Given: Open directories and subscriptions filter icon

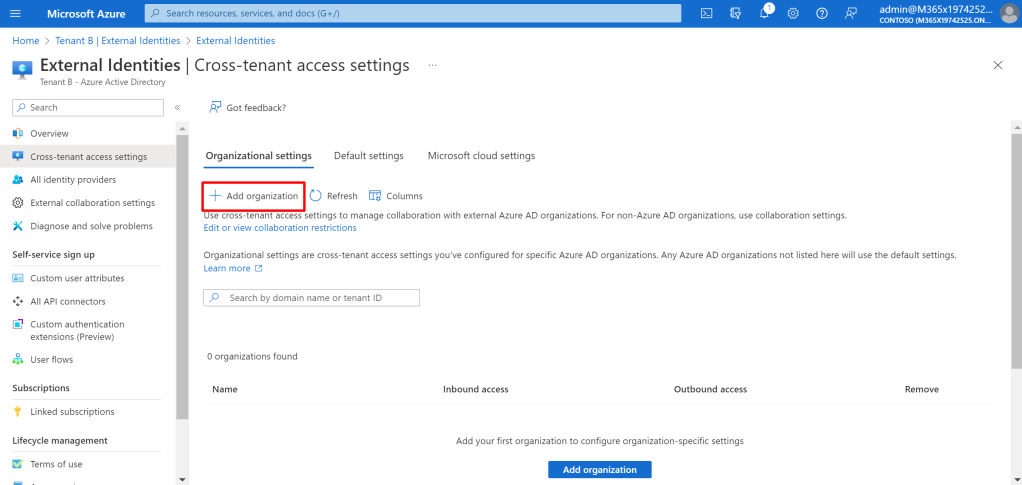Looking at the screenshot, I should click(735, 13).
